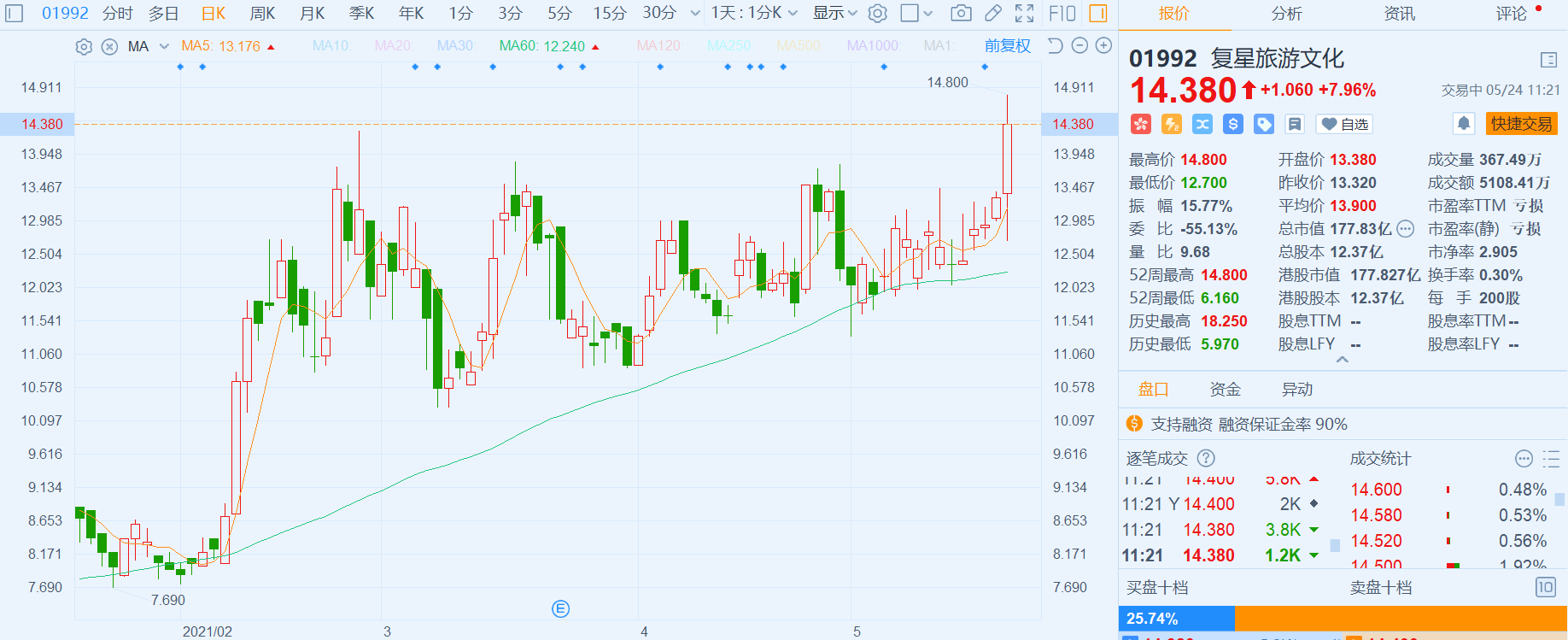Viewport: 1568px width, 640px height.
Task: Click the buy/sell ratio bar
Action: (x=1343, y=618)
